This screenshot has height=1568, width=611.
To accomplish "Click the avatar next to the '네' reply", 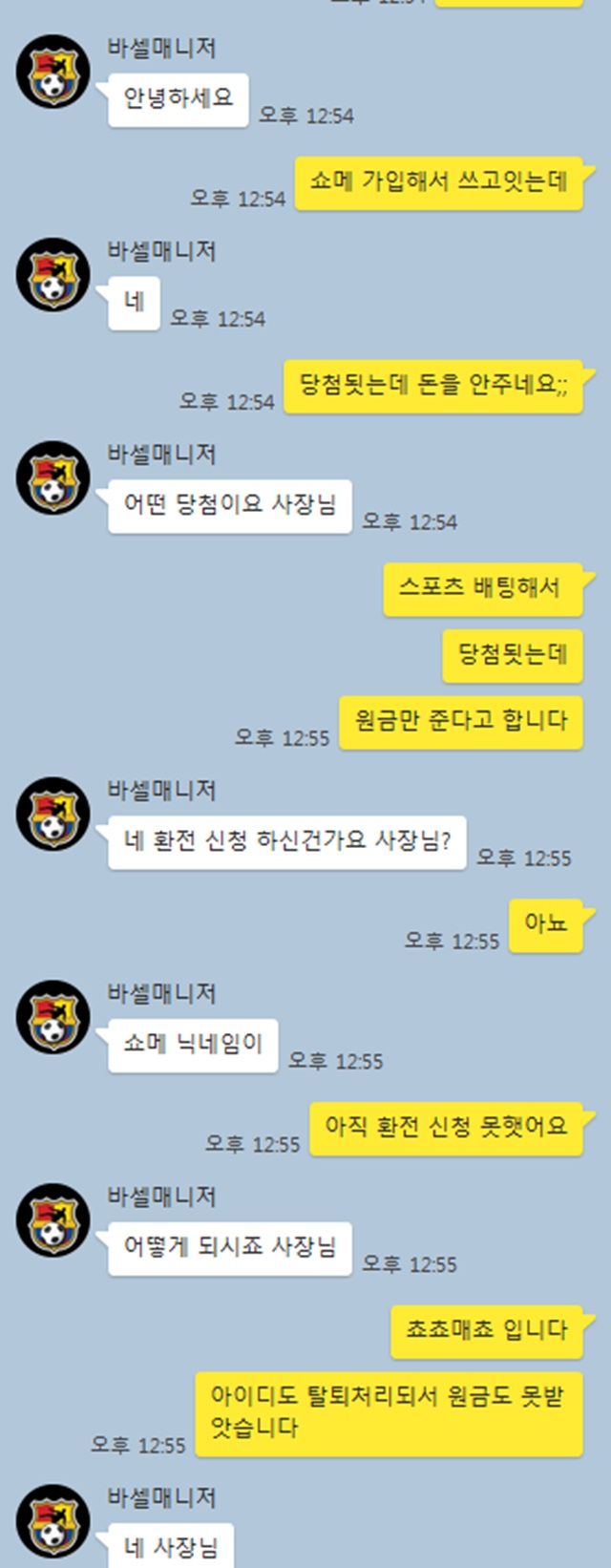I will point(53,275).
